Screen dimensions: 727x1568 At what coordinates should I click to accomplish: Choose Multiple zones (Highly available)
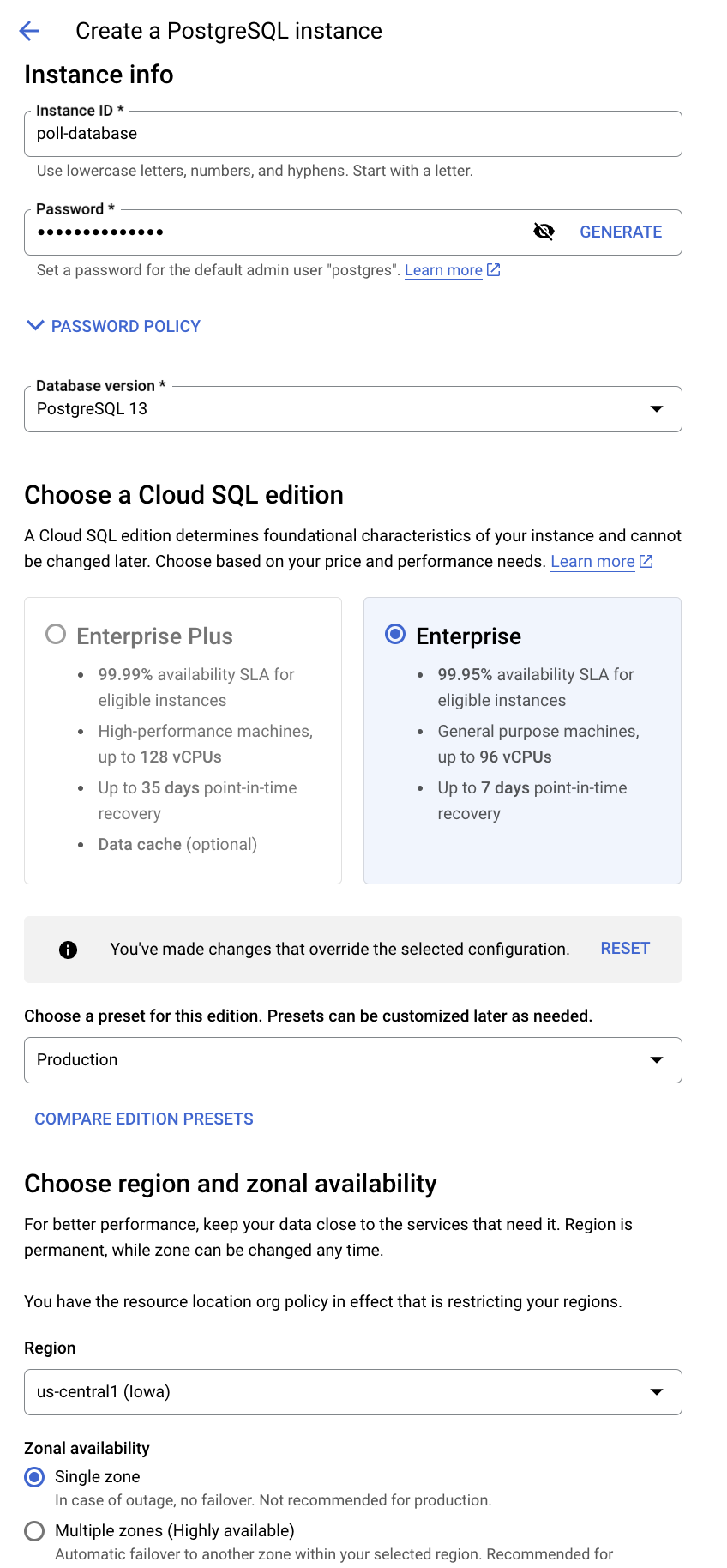click(34, 1531)
